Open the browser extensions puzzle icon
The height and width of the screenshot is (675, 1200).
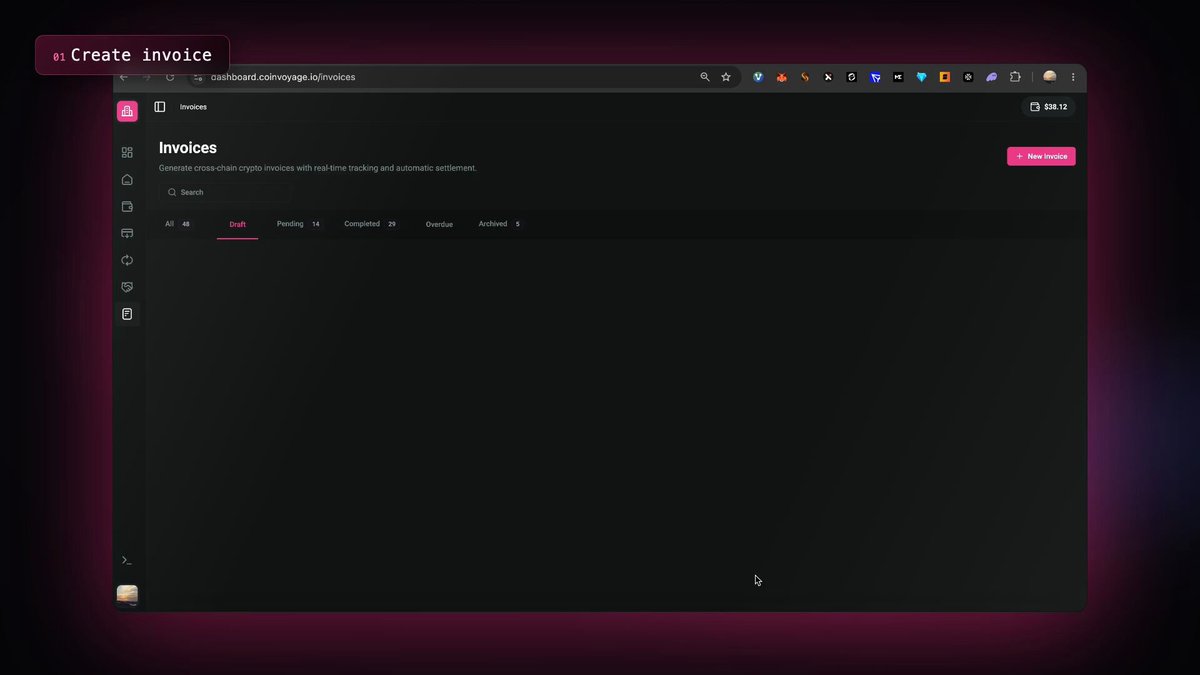pyautogui.click(x=1015, y=77)
